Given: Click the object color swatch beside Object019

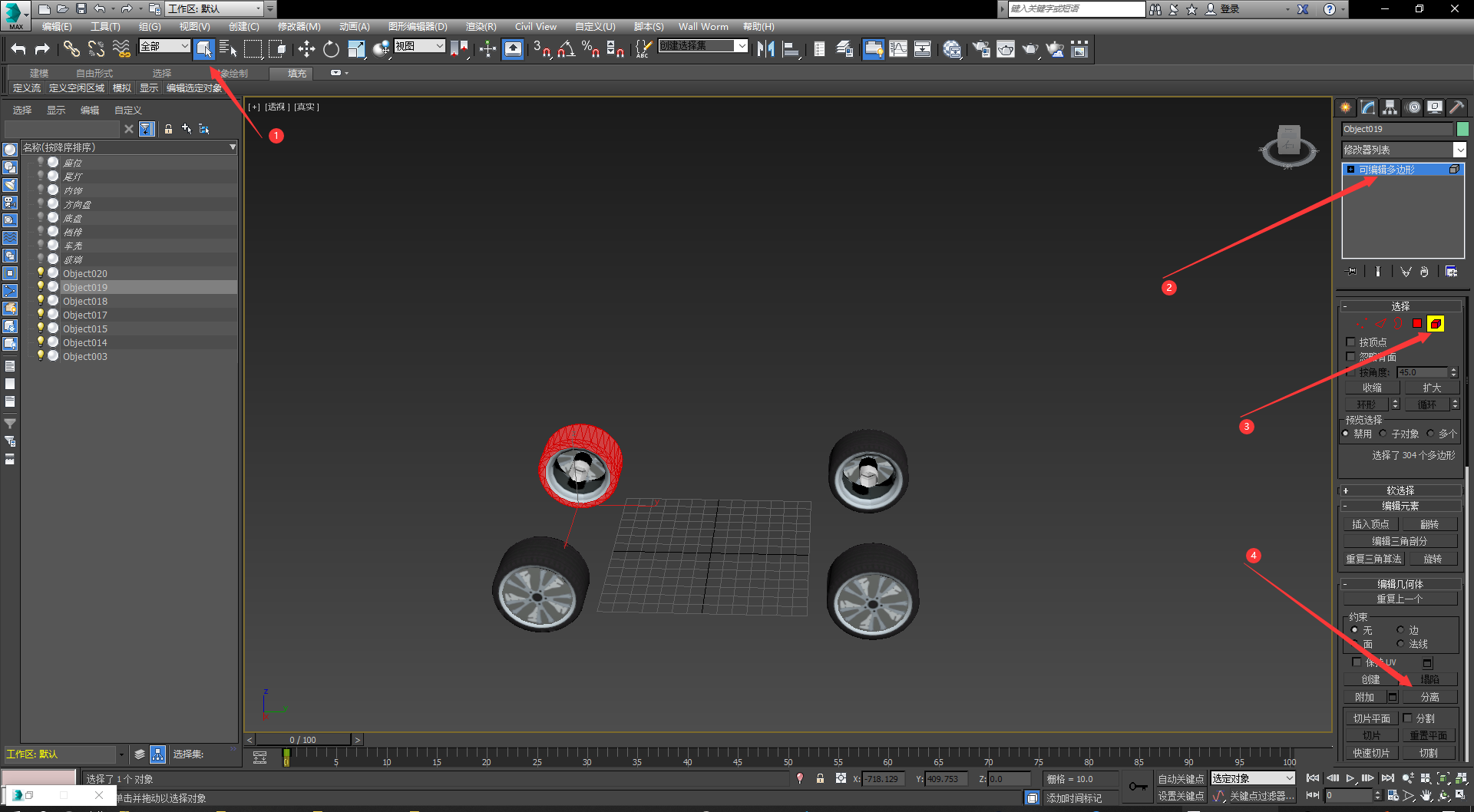Looking at the screenshot, I should tap(1462, 129).
